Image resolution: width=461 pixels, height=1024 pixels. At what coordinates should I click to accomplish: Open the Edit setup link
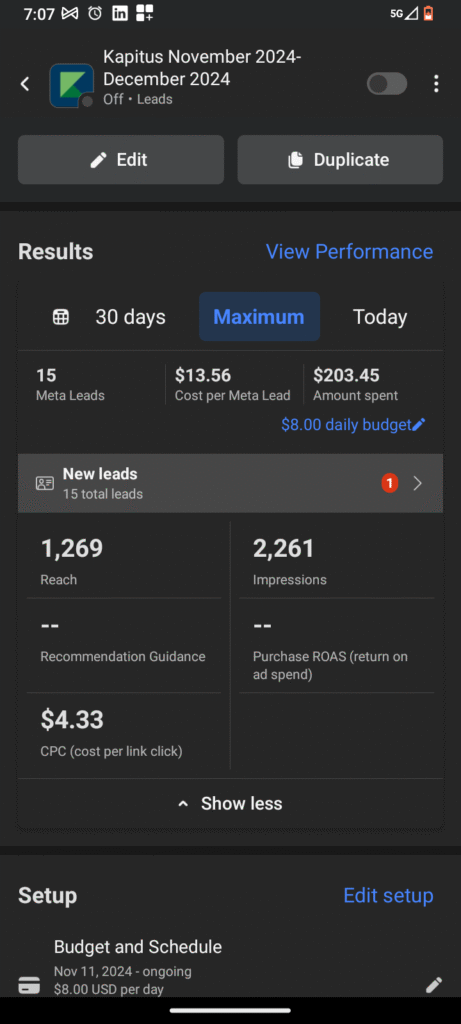pyautogui.click(x=389, y=895)
